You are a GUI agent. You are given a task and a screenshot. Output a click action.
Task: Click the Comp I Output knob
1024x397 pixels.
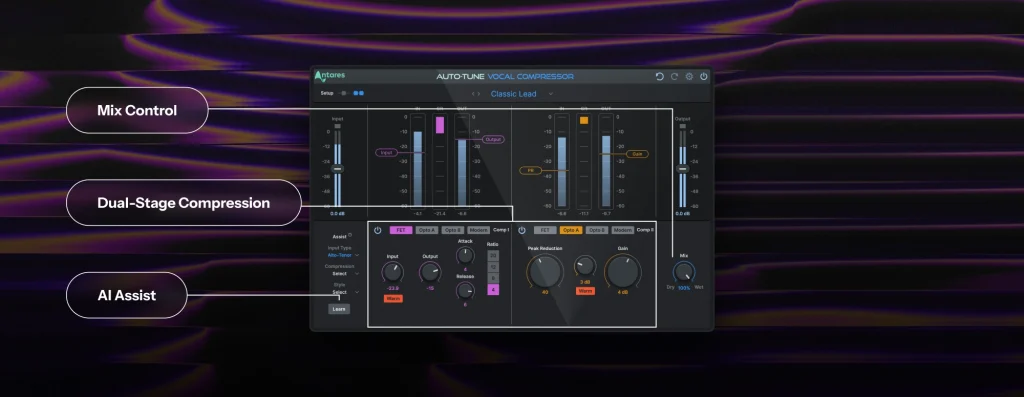coord(430,272)
